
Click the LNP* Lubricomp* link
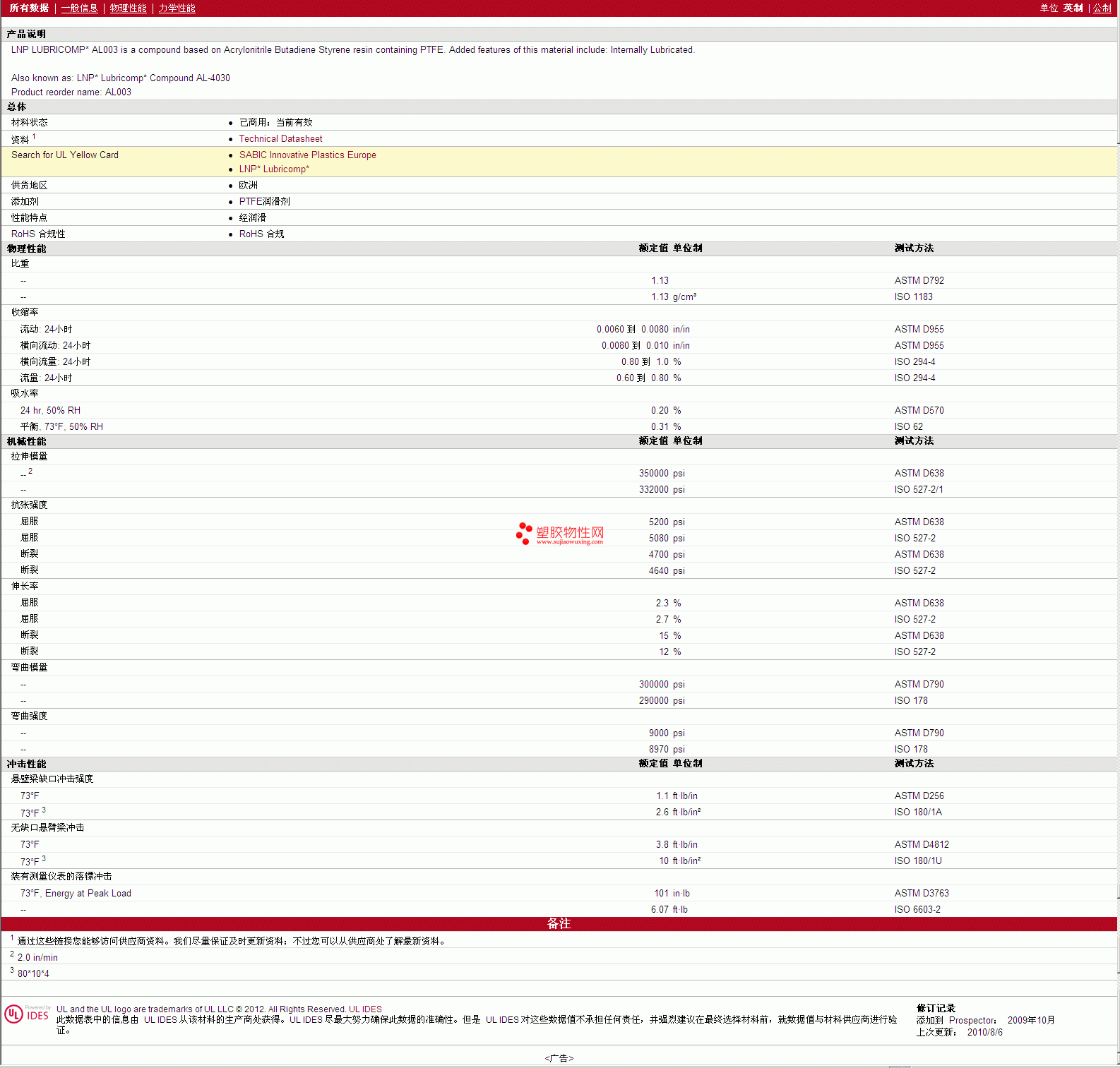274,169
